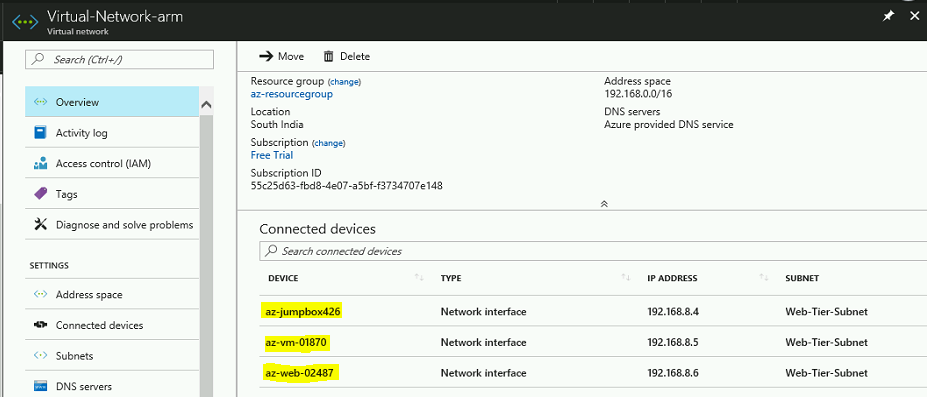Click the Overview network icon

[40, 102]
